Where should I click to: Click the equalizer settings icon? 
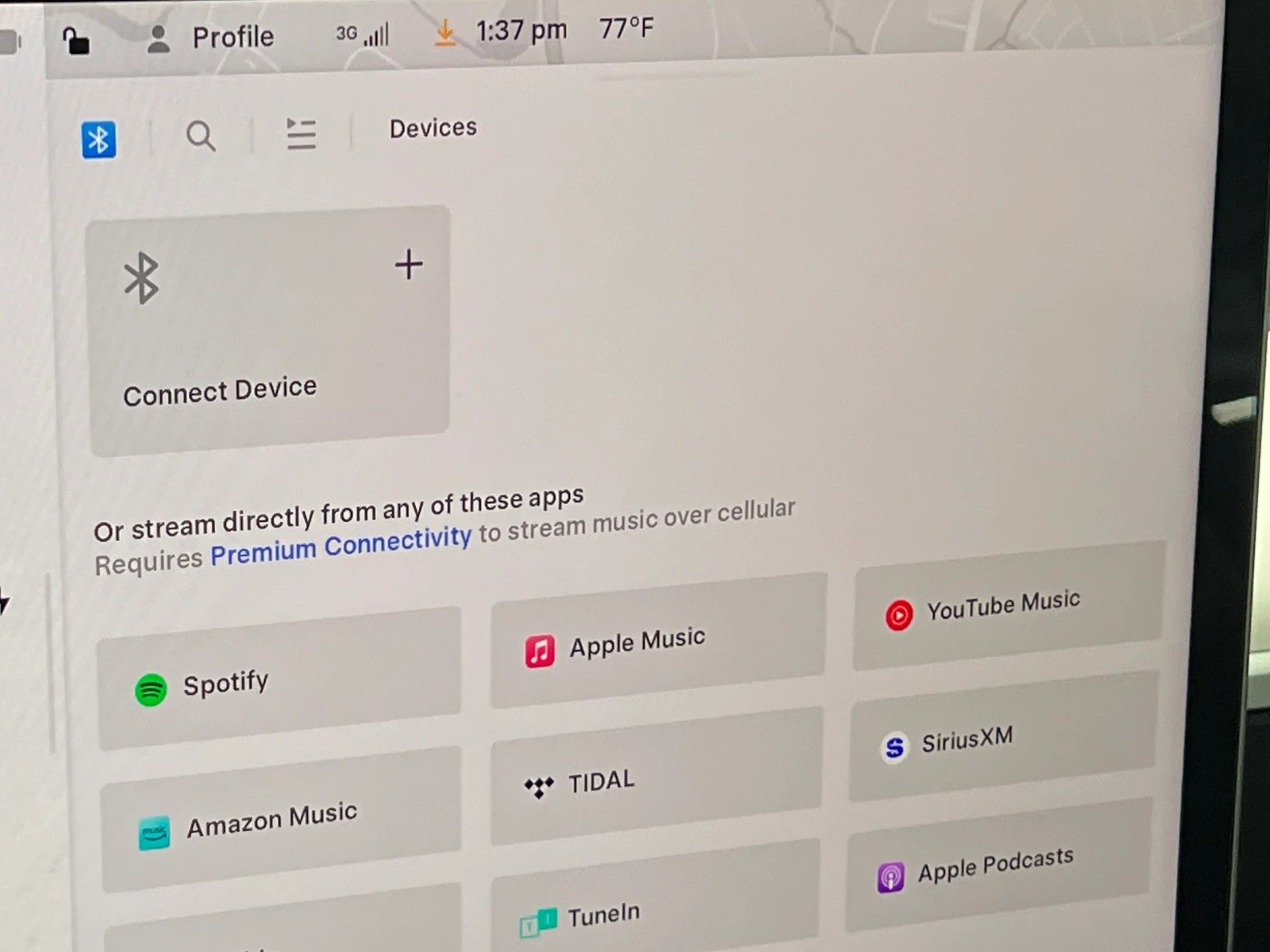(x=301, y=135)
